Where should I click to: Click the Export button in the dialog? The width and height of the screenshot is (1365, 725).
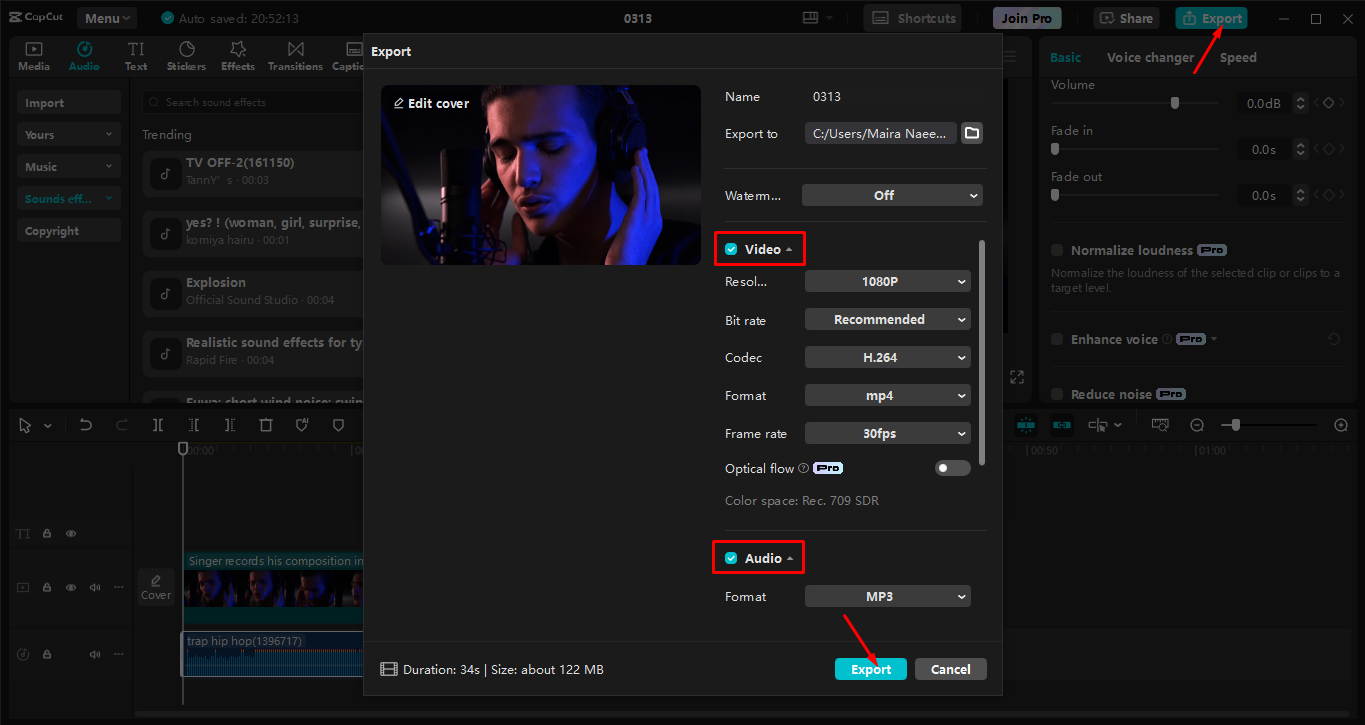[x=870, y=668]
